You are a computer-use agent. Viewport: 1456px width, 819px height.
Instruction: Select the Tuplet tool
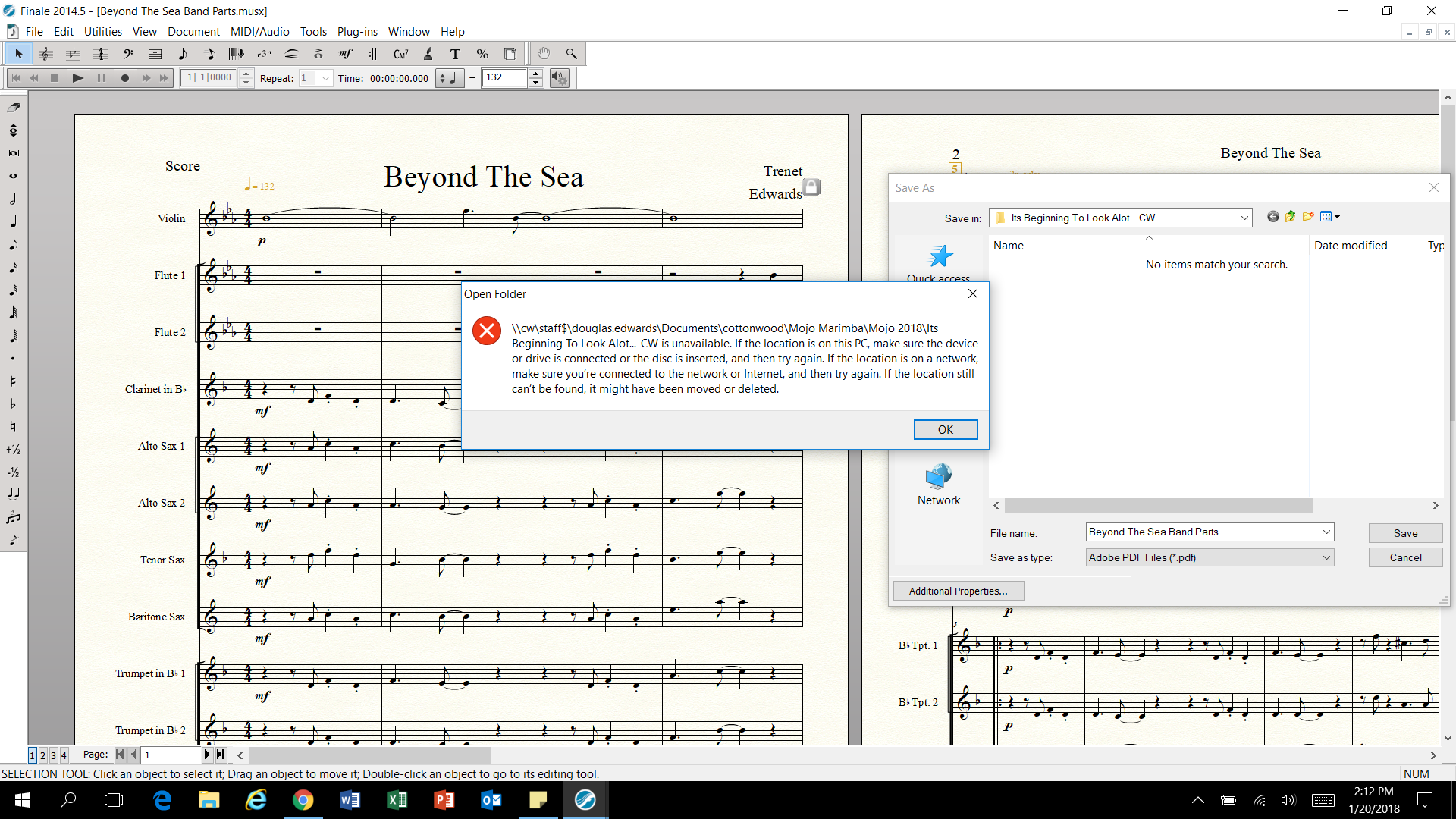pyautogui.click(x=264, y=54)
